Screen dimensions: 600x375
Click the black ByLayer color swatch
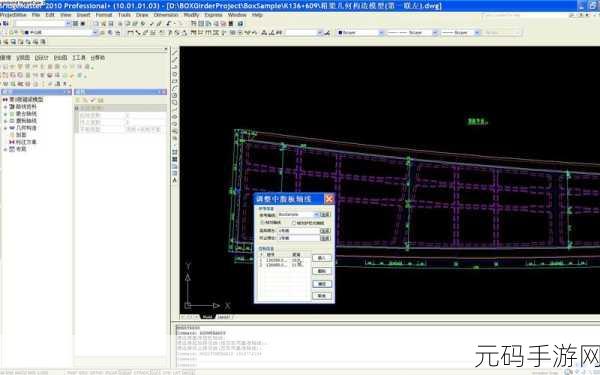[x=340, y=33]
